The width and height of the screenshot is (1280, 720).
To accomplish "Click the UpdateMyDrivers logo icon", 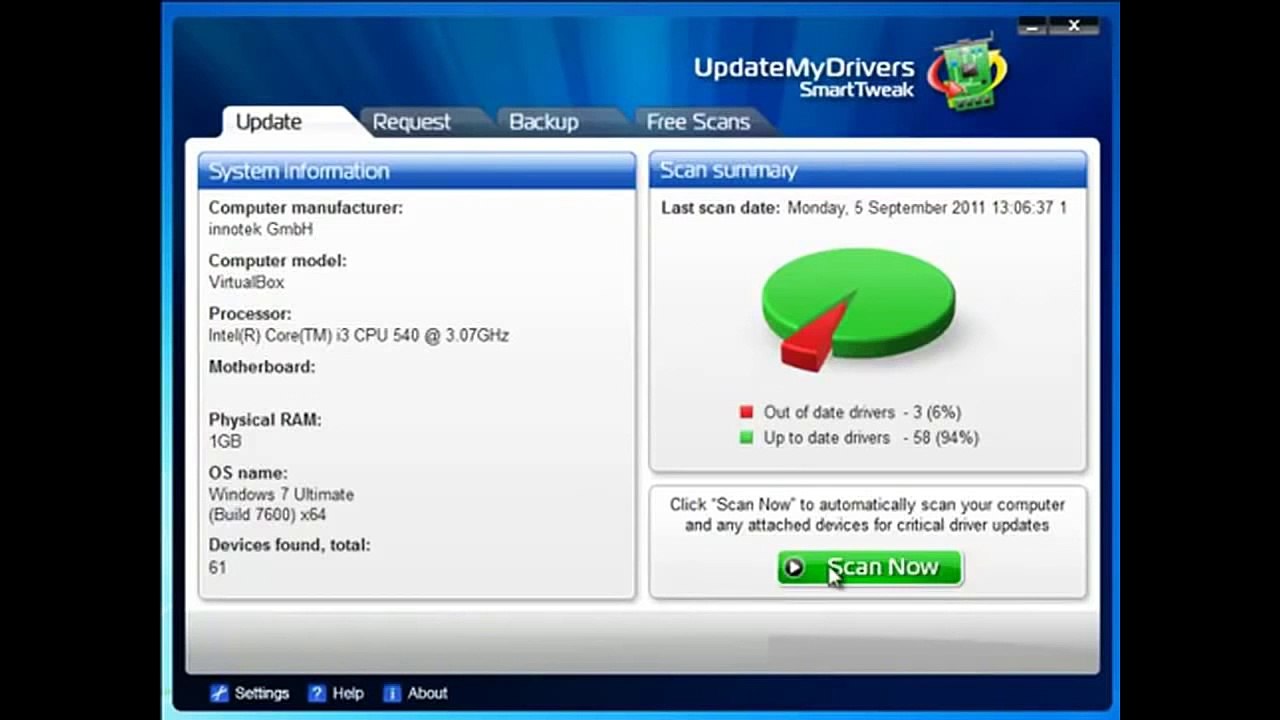I will 966,73.
